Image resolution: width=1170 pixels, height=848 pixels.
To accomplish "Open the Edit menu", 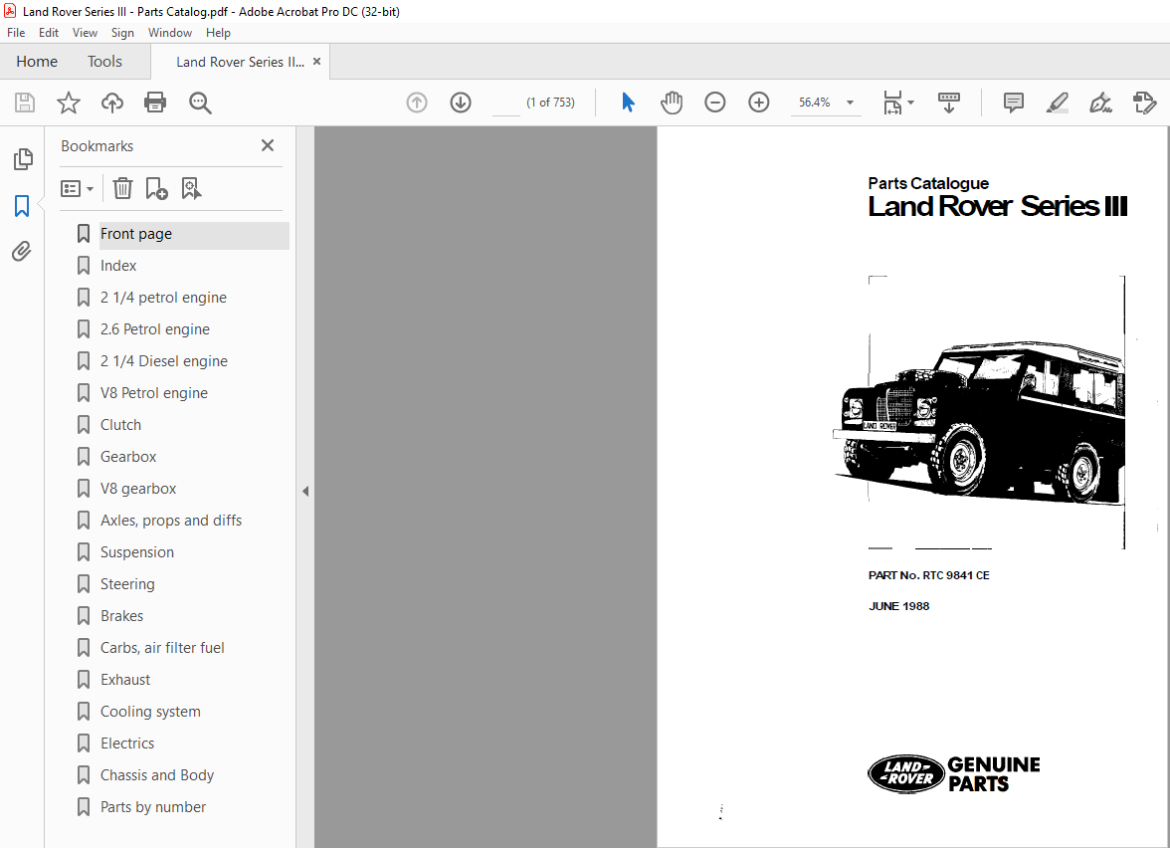I will tap(49, 33).
